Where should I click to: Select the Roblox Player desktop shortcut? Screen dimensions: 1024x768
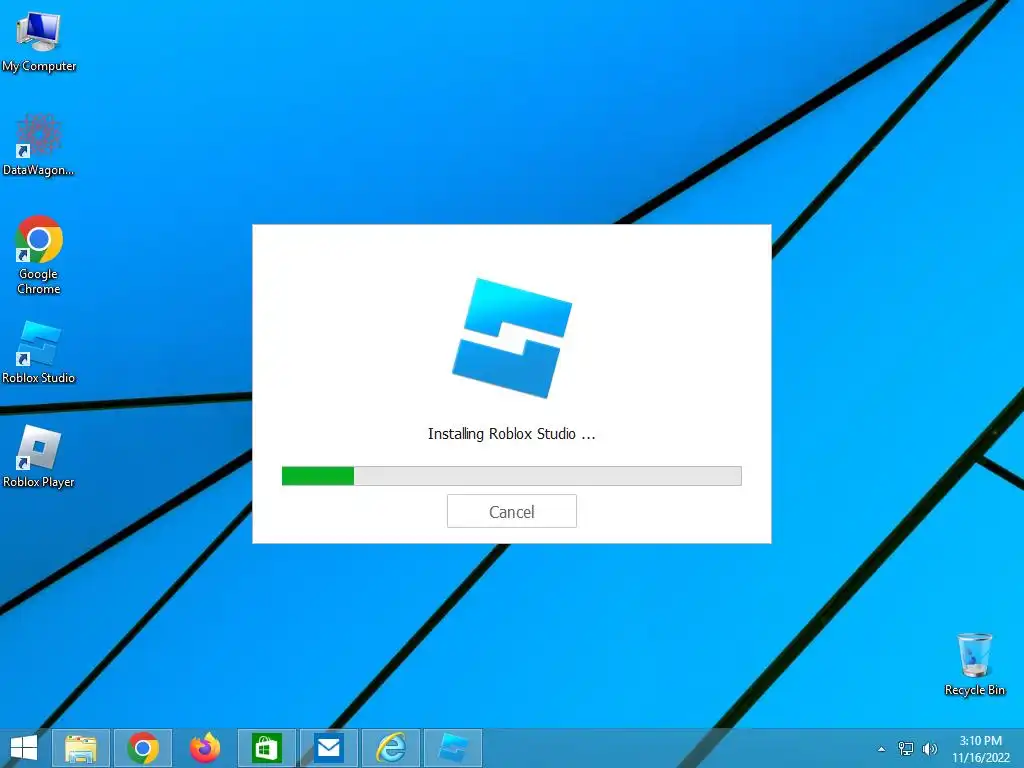point(39,456)
